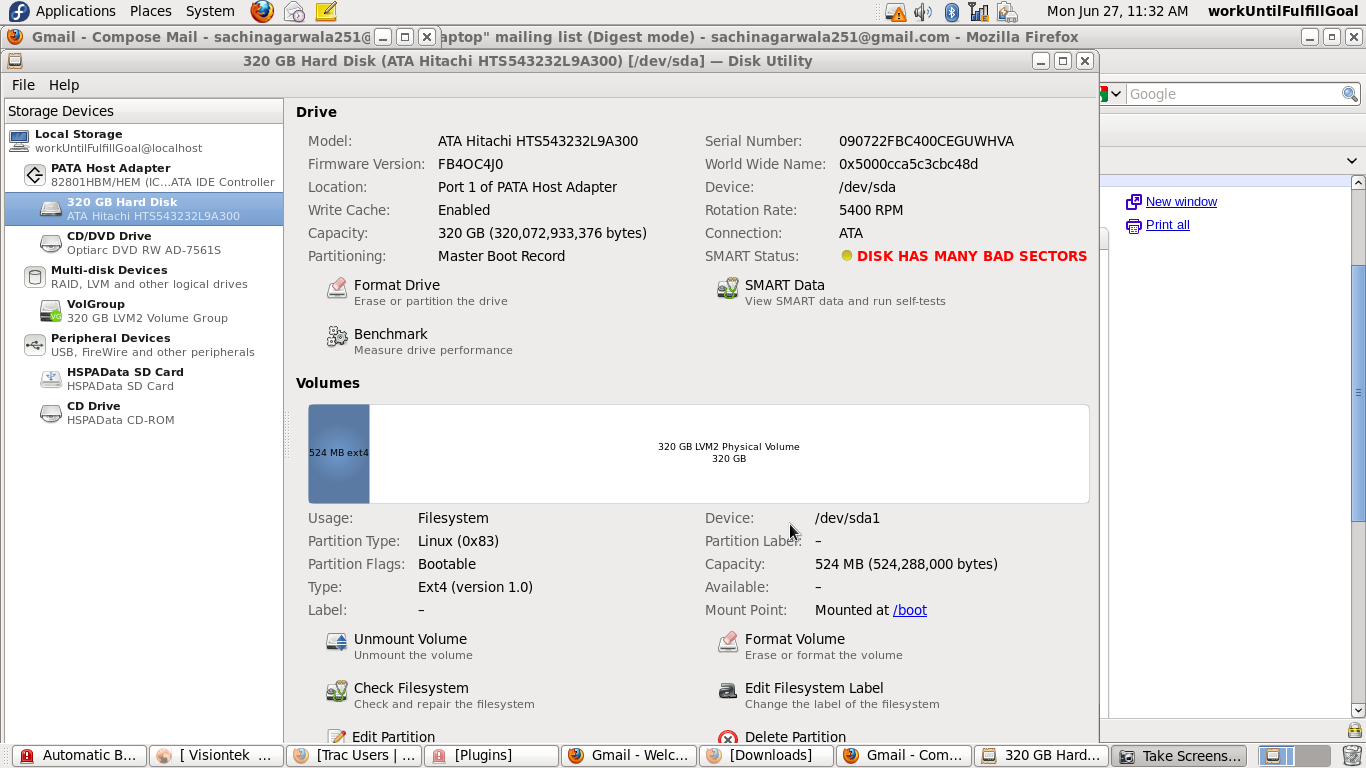This screenshot has height=768, width=1366.
Task: Click the New window icon in Firefox
Action: click(1134, 202)
